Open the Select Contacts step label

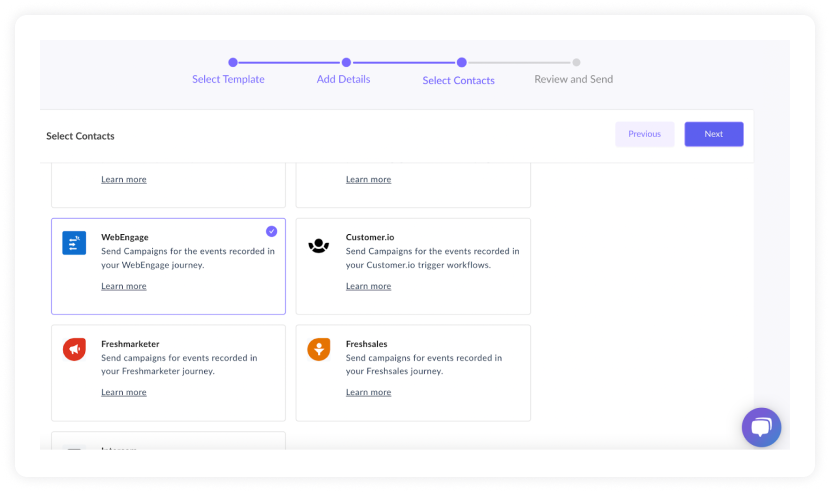(458, 80)
